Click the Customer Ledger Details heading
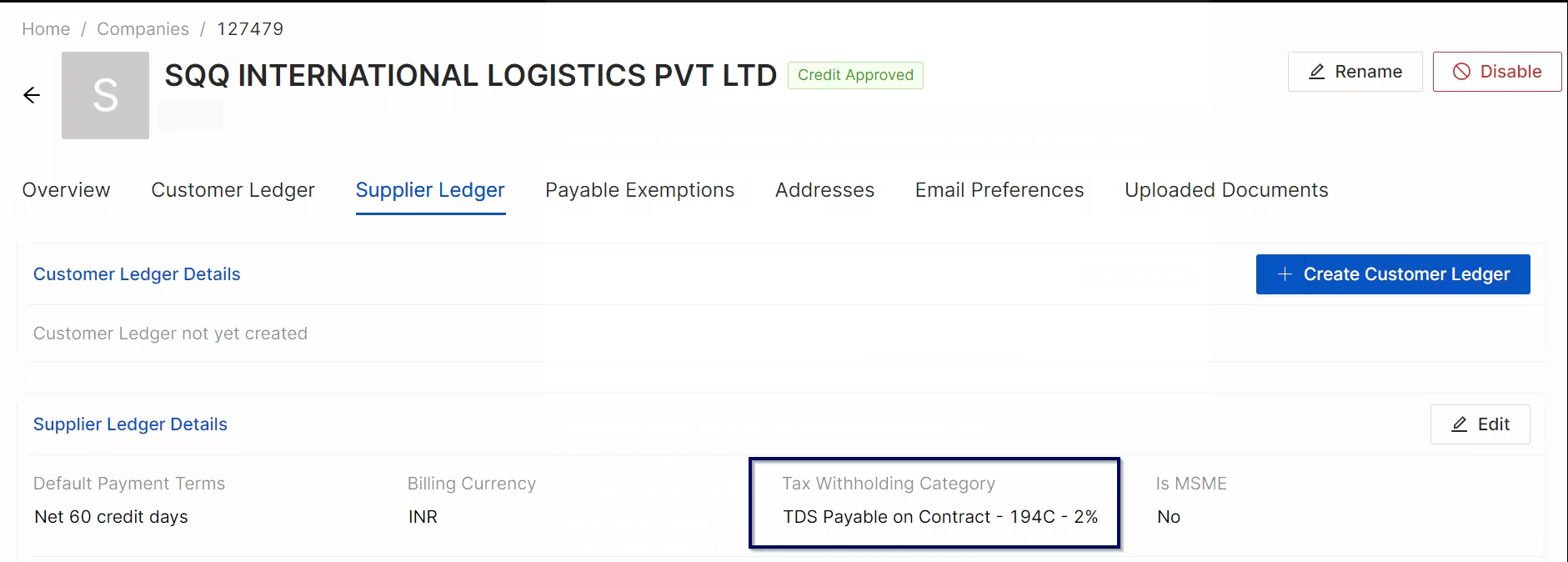 (137, 274)
